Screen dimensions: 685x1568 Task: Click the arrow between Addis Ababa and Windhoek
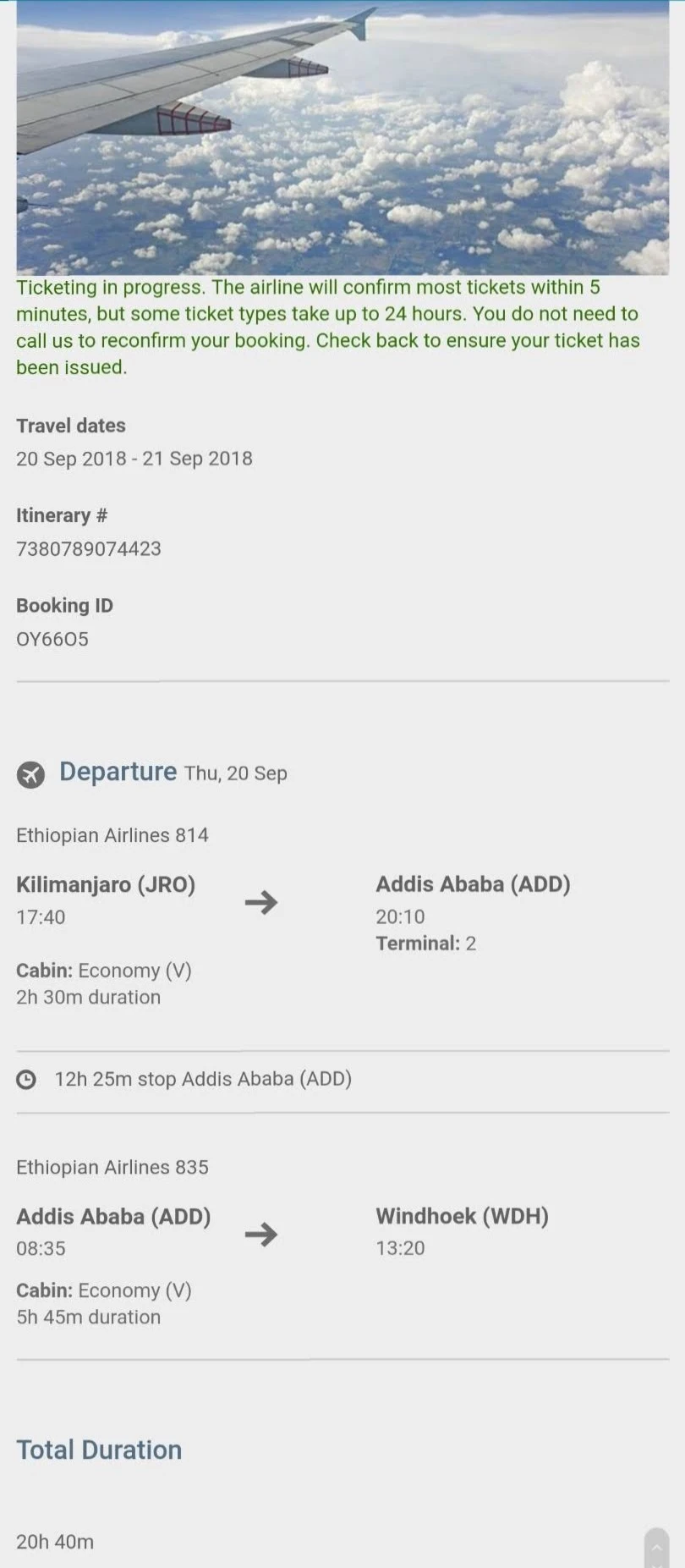coord(261,1234)
